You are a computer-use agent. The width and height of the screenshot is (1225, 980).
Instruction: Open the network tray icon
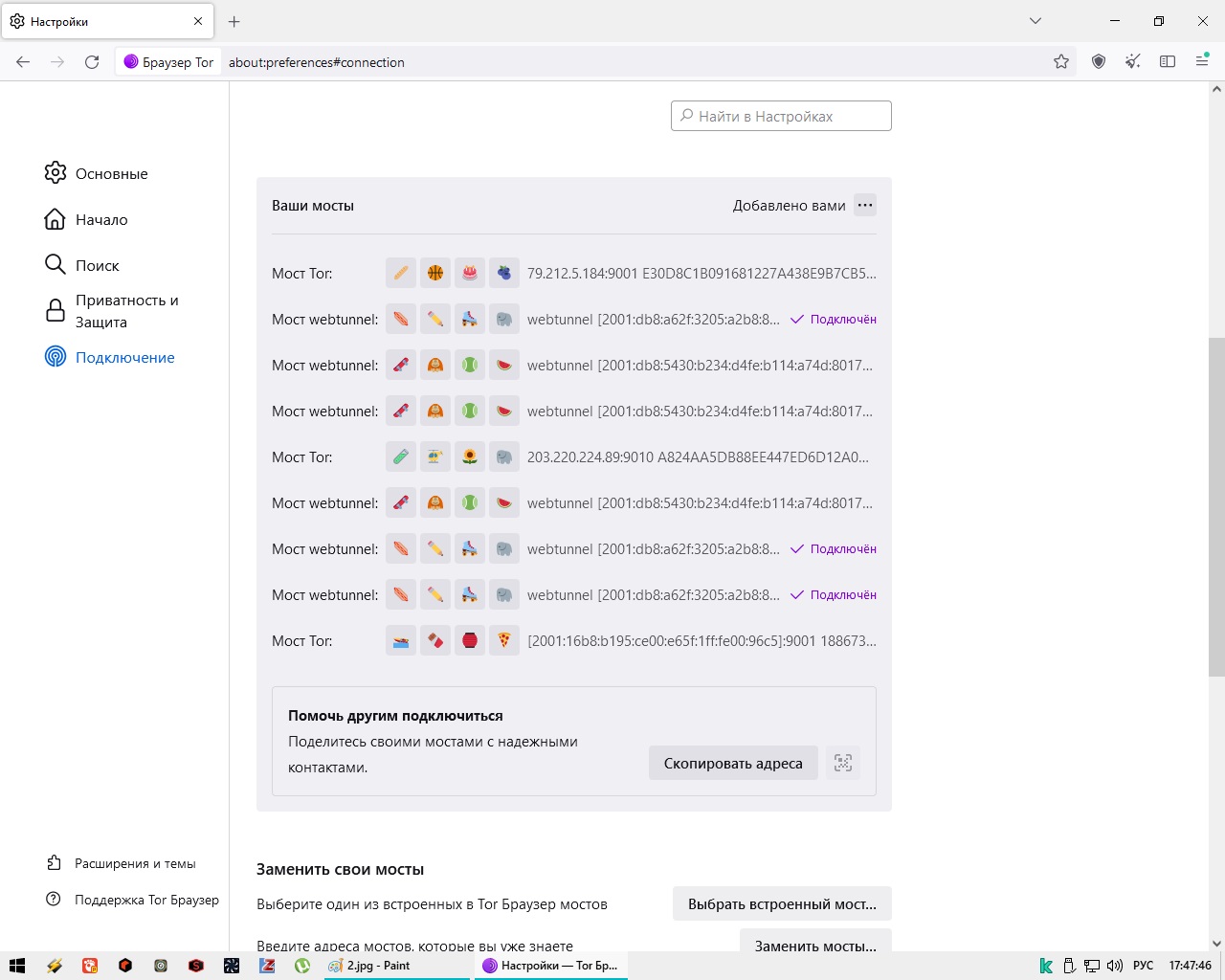tap(1092, 966)
